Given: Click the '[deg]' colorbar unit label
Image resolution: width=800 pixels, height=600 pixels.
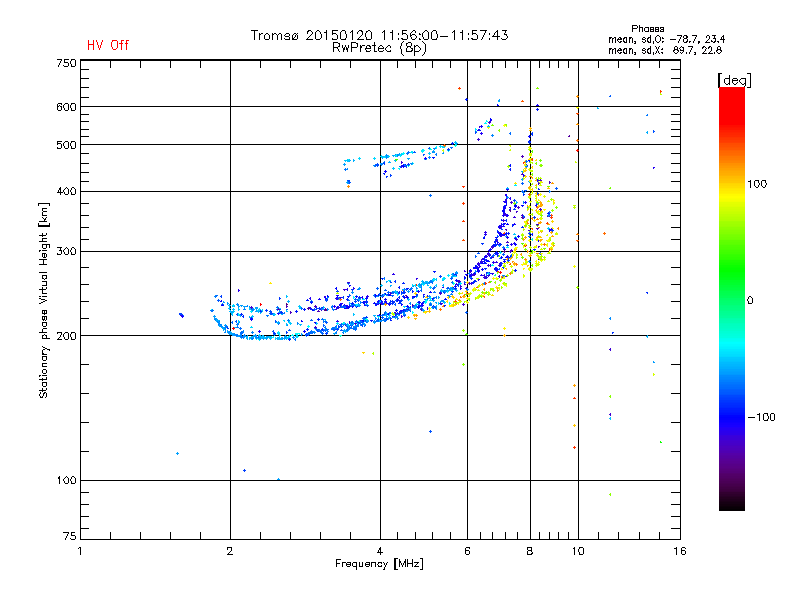Looking at the screenshot, I should point(734,80).
